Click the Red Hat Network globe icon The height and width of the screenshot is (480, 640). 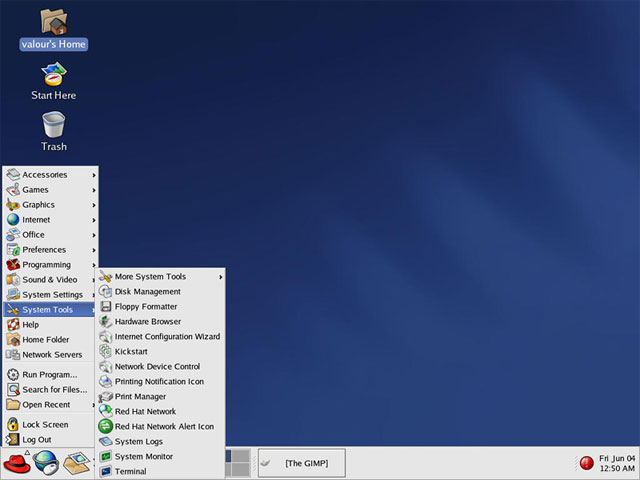coord(105,411)
